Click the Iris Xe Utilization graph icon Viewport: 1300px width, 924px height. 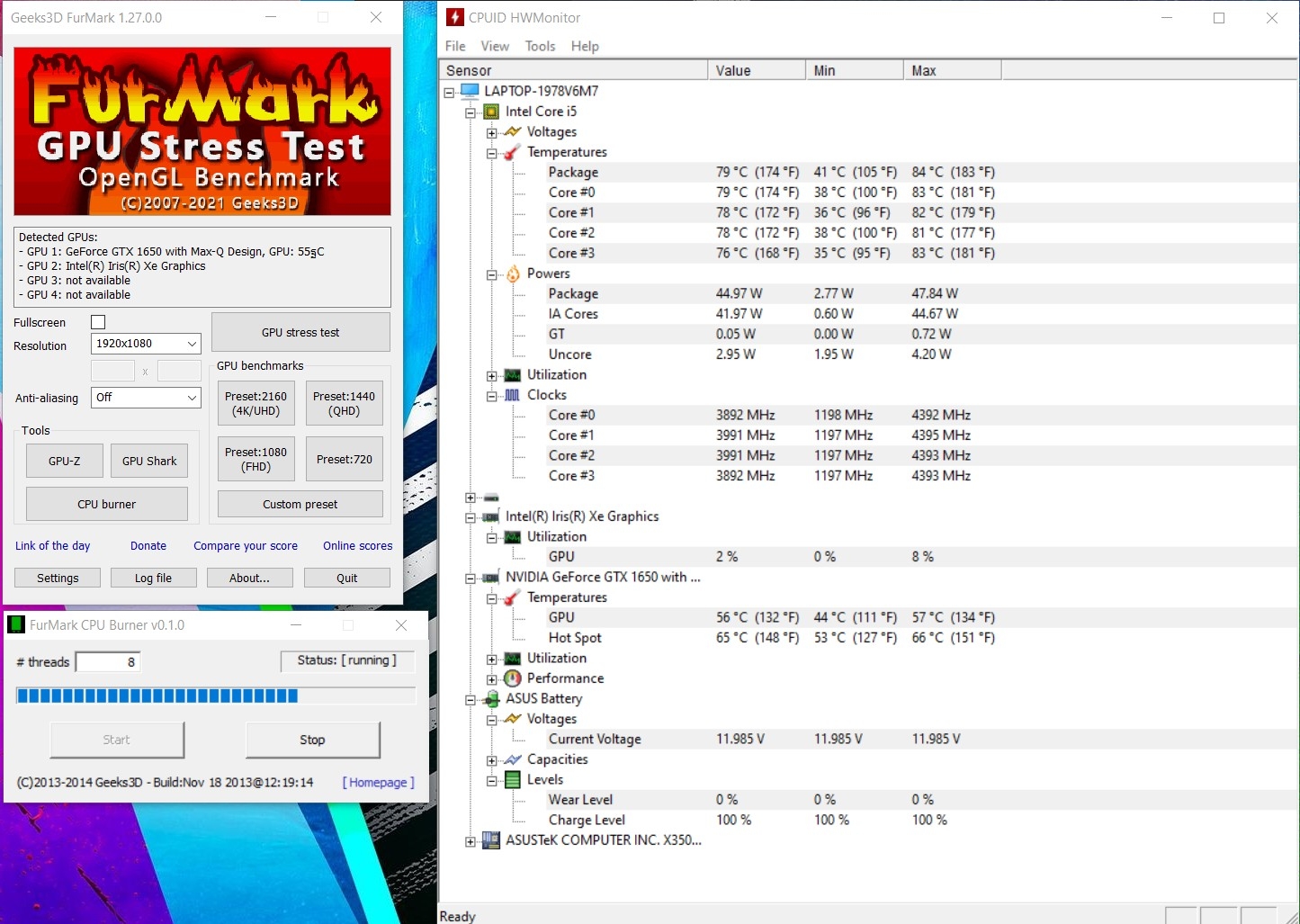513,537
